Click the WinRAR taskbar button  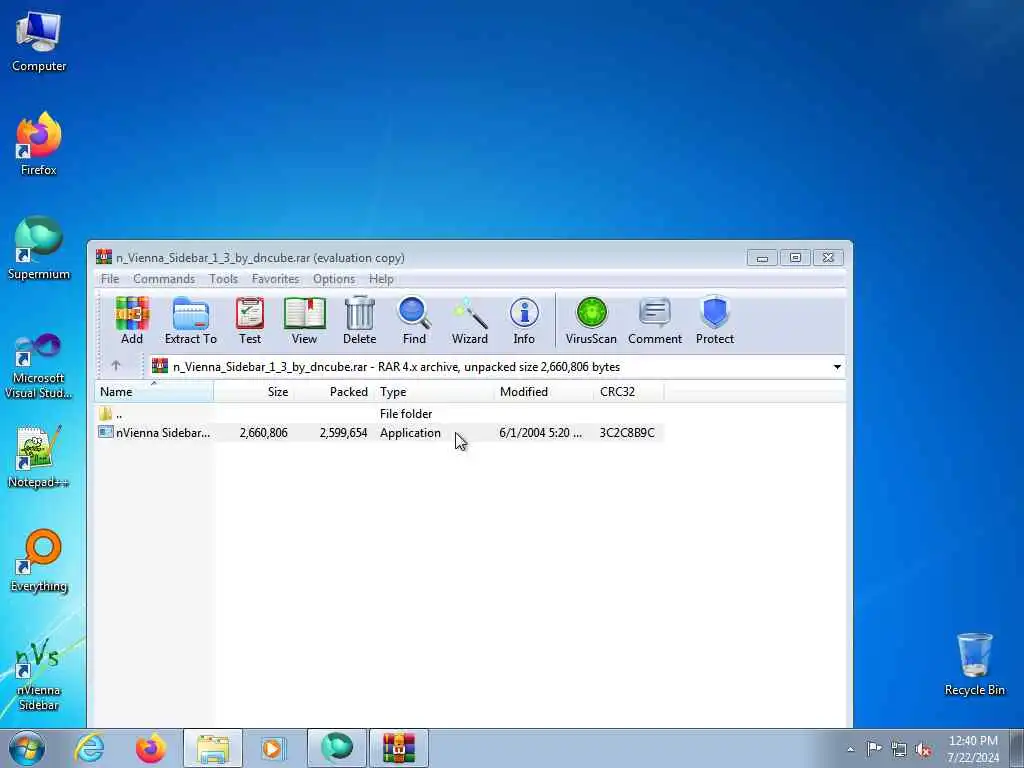point(398,748)
